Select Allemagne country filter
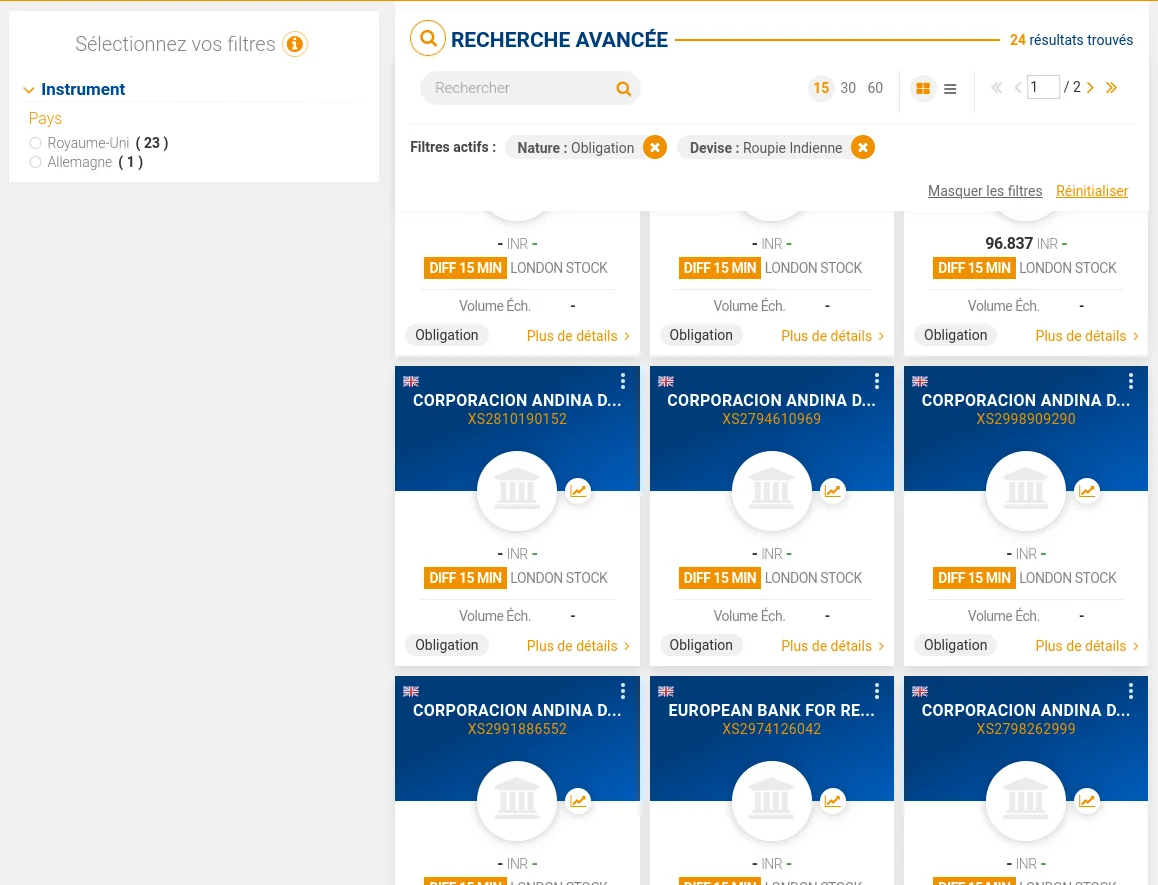Viewport: 1158px width, 885px height. (x=35, y=163)
